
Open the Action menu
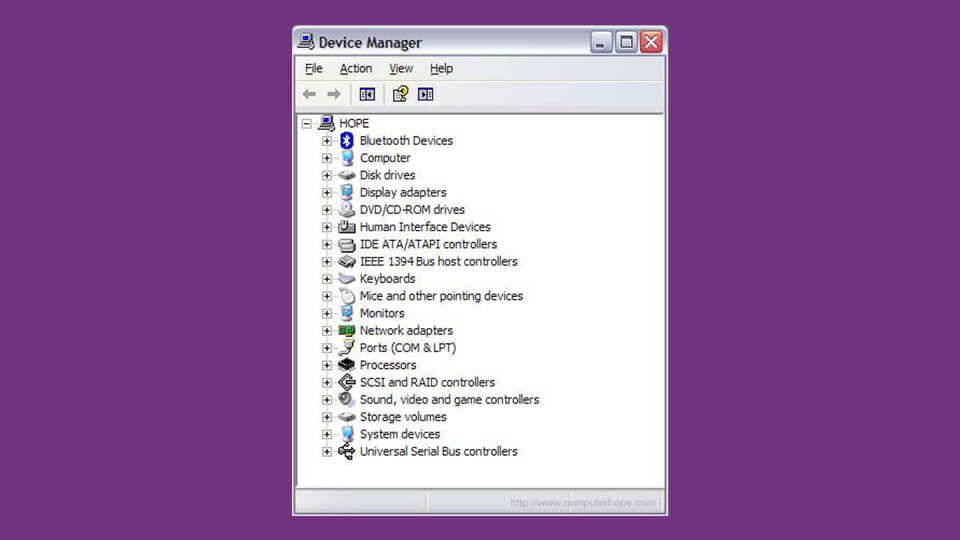click(x=355, y=69)
